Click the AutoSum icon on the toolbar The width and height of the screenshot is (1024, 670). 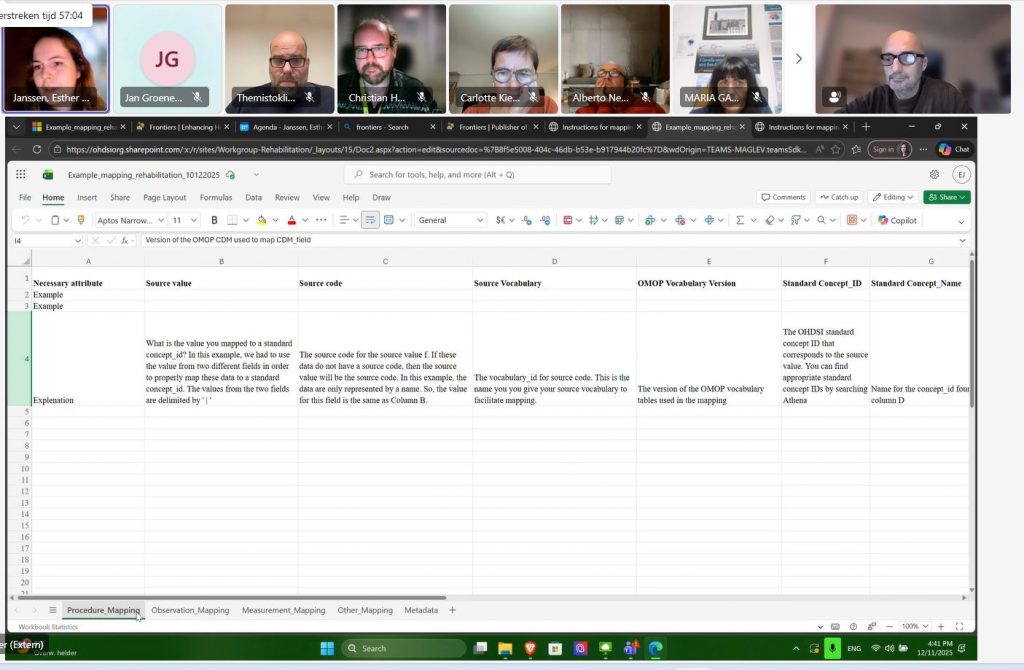pyautogui.click(x=739, y=220)
